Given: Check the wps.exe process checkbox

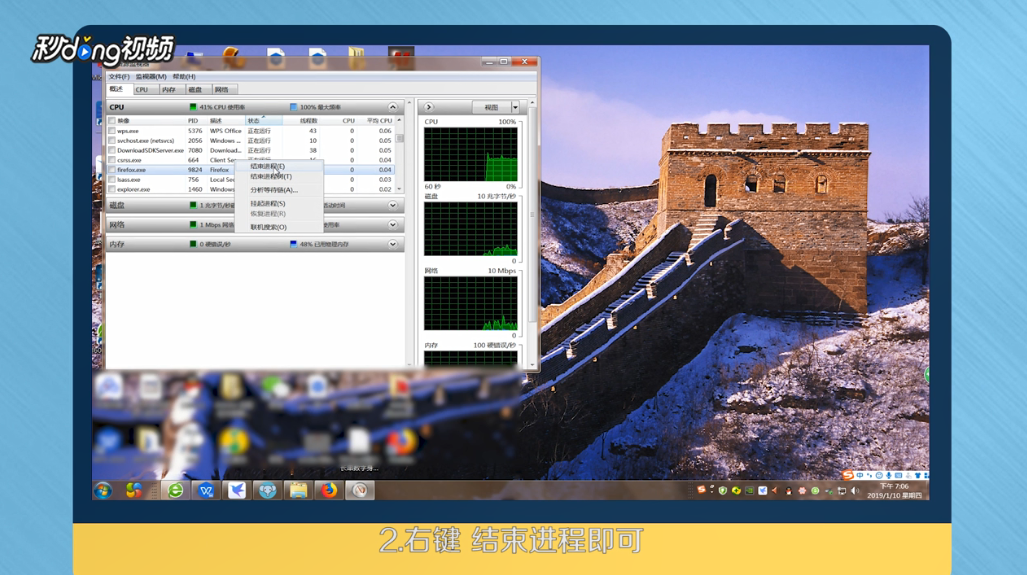Looking at the screenshot, I should [112, 130].
